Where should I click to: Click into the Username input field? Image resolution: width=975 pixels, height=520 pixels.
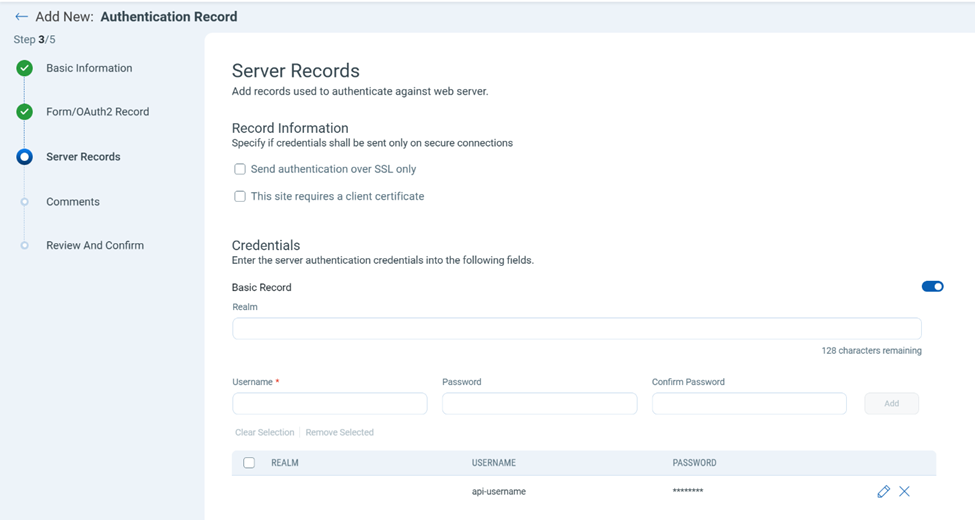tap(330, 404)
